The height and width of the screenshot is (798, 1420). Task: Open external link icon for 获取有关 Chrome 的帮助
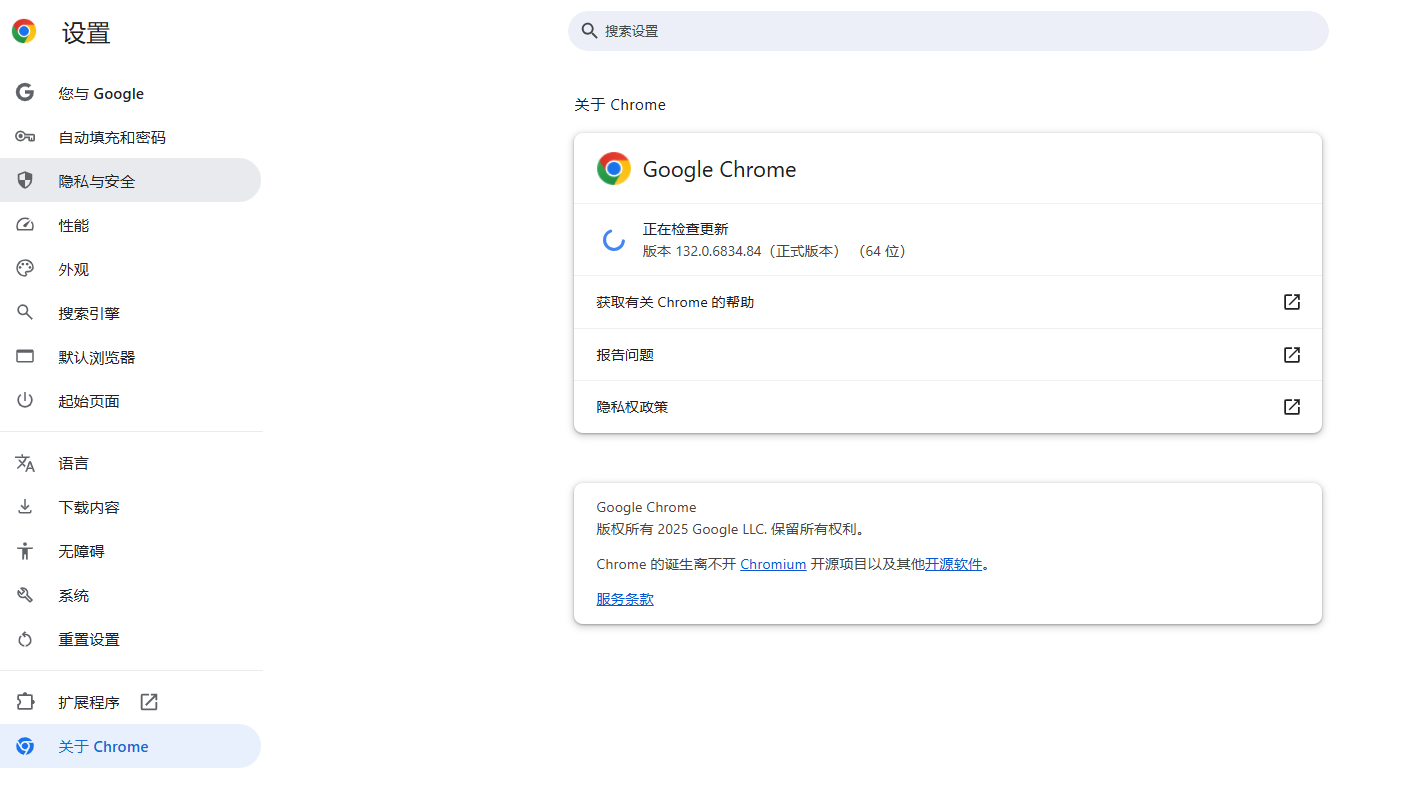(1292, 302)
